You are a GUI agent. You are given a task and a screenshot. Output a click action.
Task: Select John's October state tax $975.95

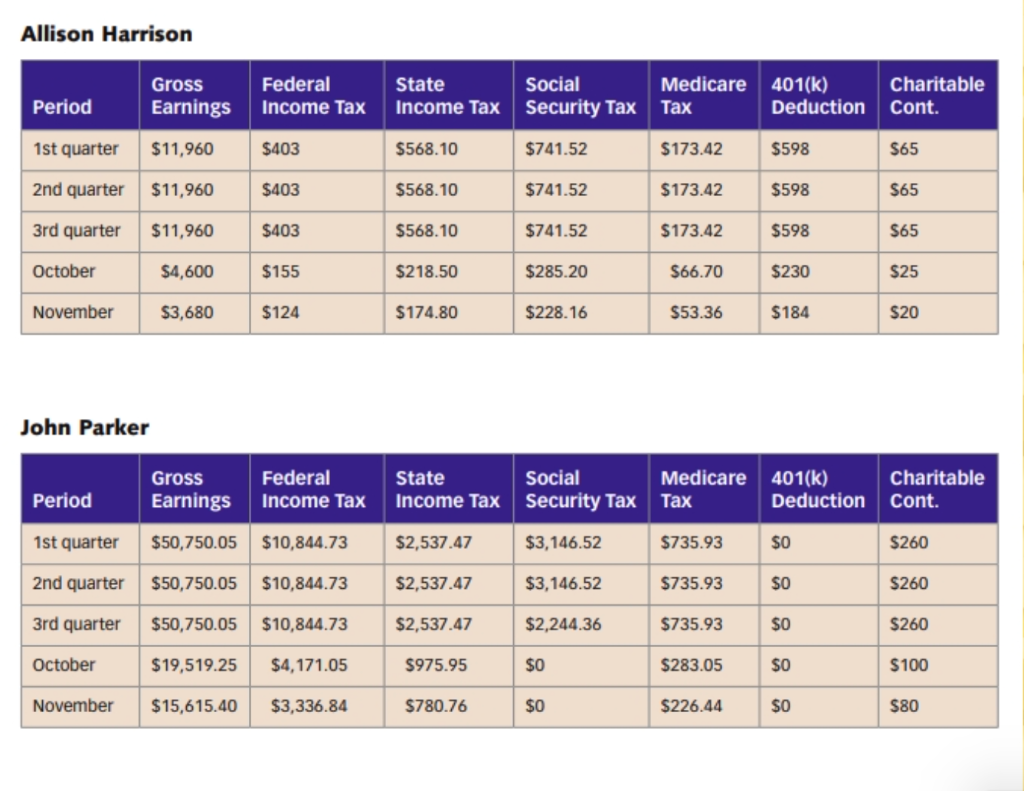pos(436,665)
